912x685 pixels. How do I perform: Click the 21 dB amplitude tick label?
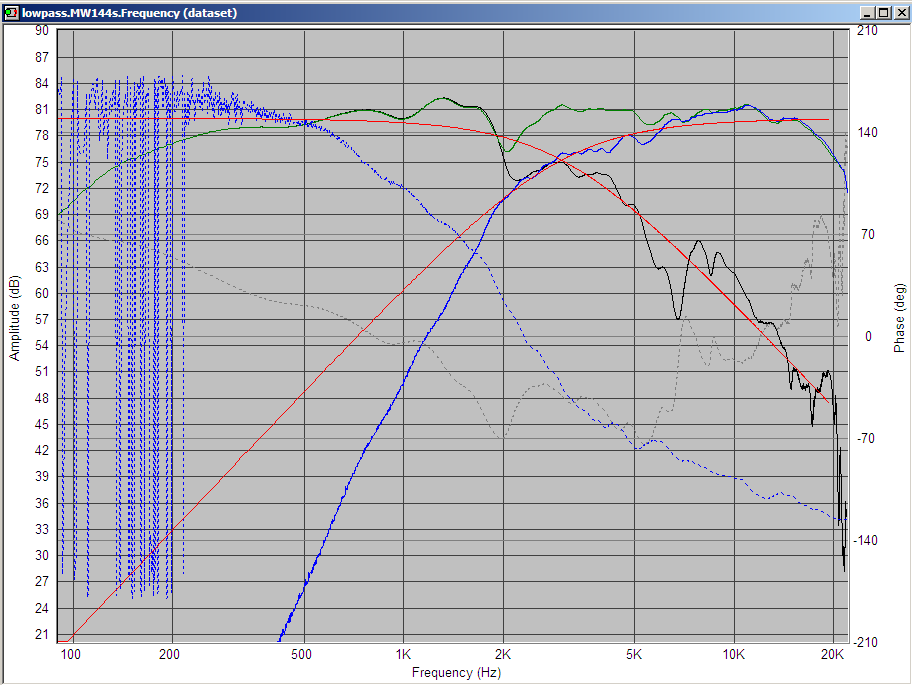(42, 634)
